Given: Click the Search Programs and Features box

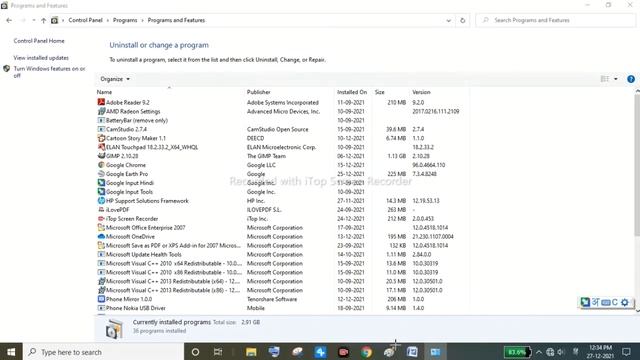Looking at the screenshot, I should pos(555,20).
